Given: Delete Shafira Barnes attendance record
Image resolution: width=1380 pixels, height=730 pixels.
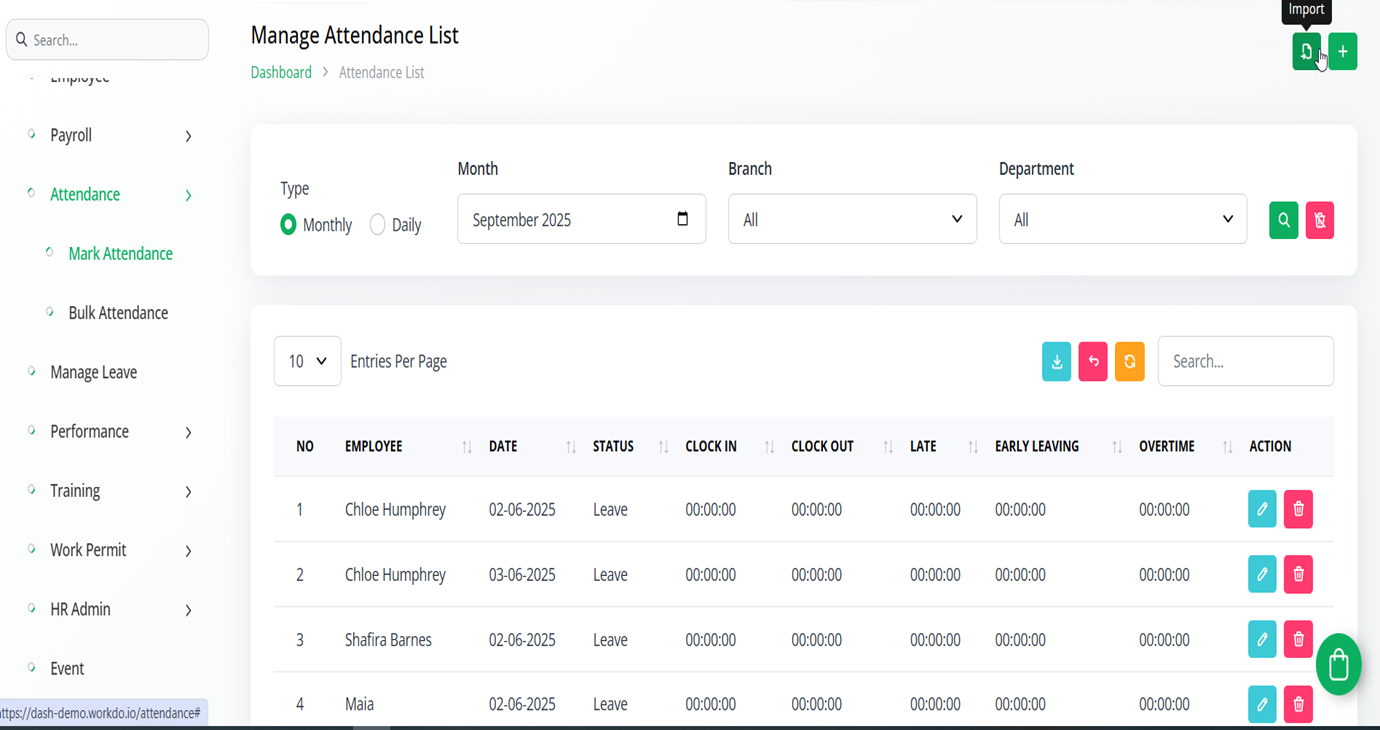Looking at the screenshot, I should 1298,640.
